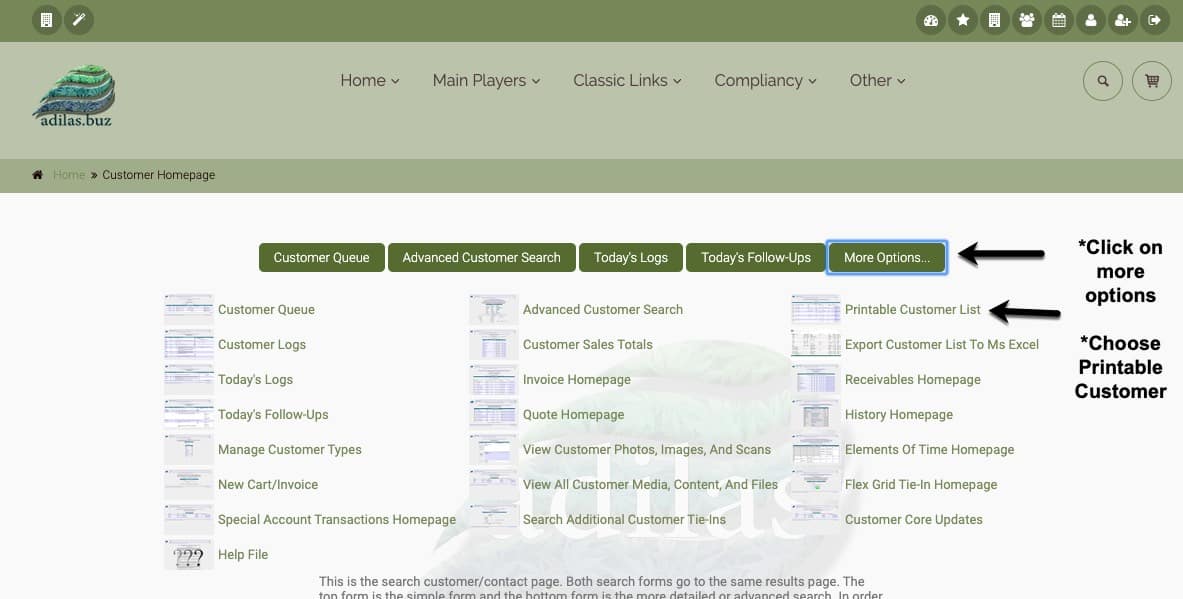Open the Classic Links dropdown
The width and height of the screenshot is (1183, 599).
tap(627, 81)
